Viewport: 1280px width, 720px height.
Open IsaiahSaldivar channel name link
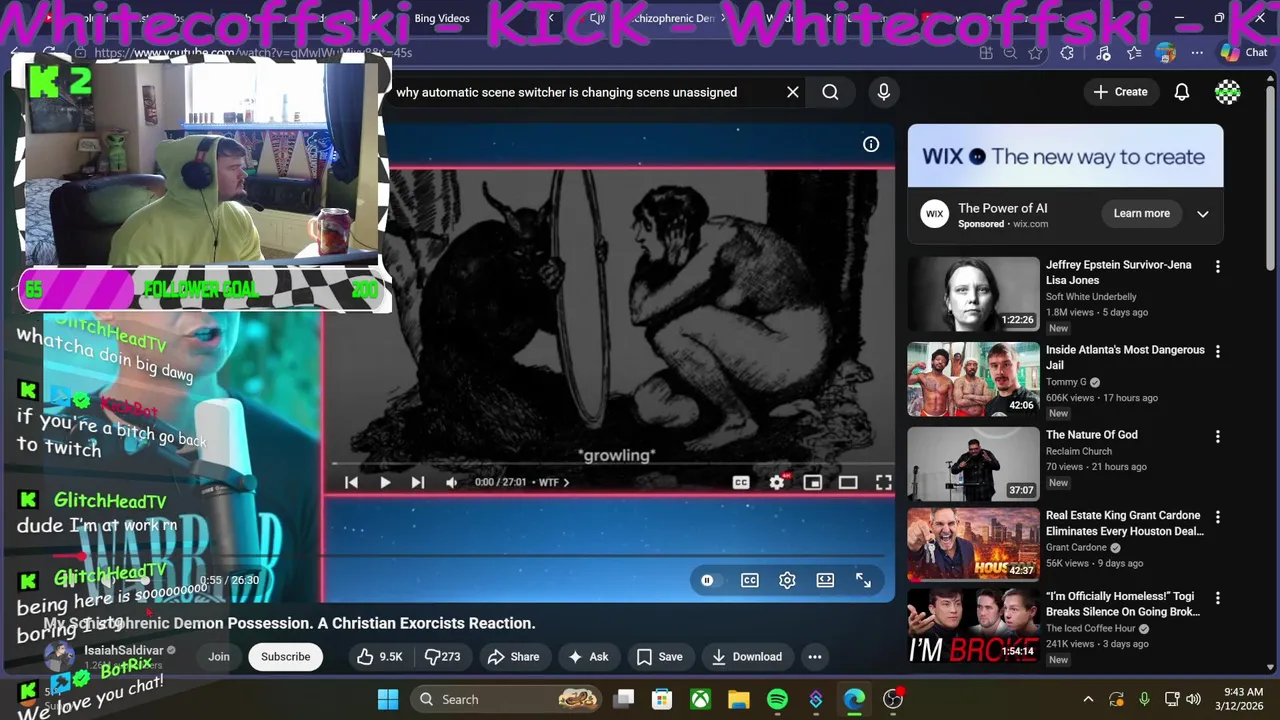123,650
